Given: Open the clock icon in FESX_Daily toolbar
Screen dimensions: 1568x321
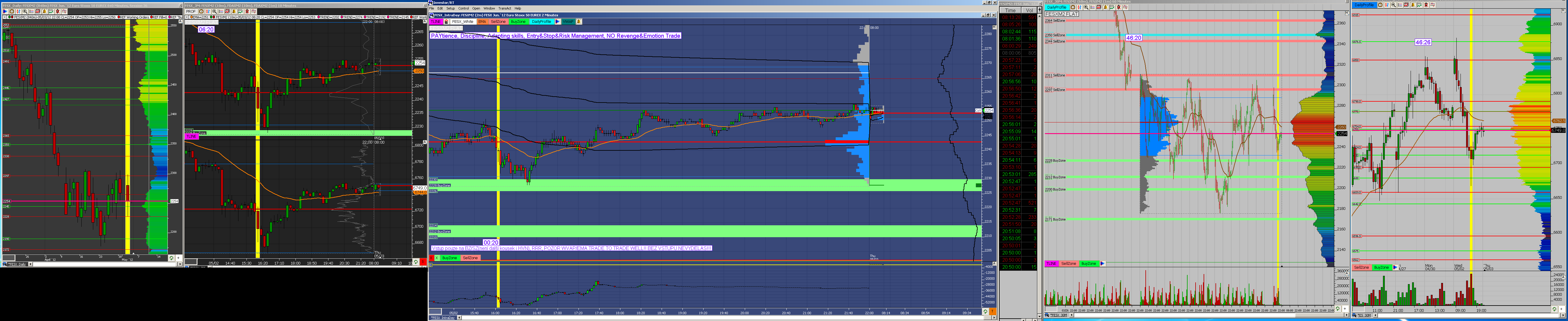Looking at the screenshot, I should [12, 12].
